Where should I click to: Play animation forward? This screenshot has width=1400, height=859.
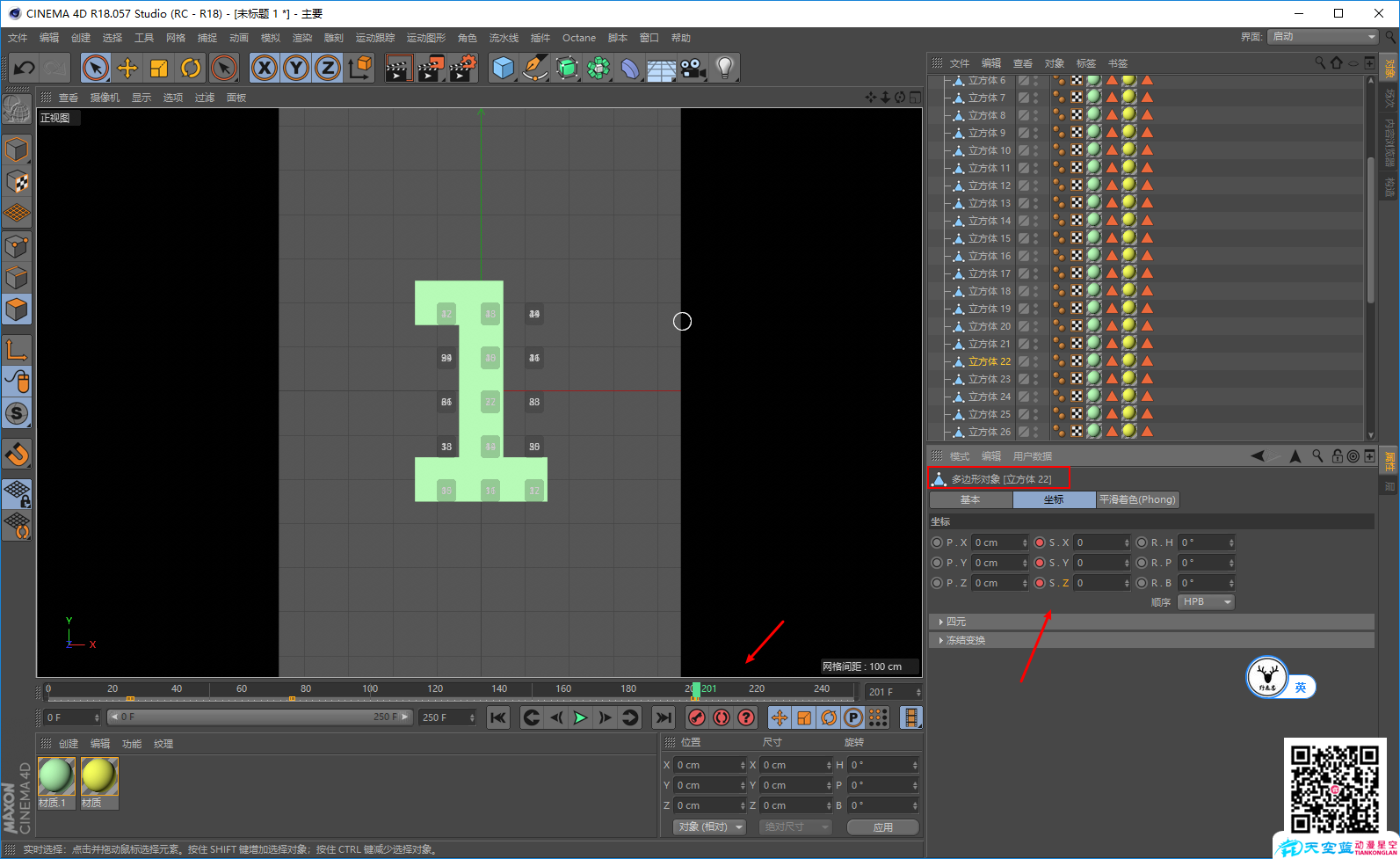580,717
